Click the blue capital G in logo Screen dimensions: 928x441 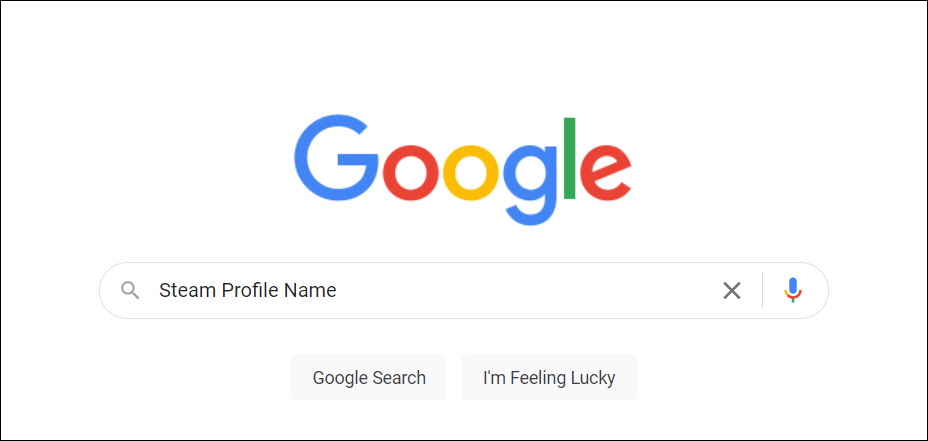(x=336, y=158)
